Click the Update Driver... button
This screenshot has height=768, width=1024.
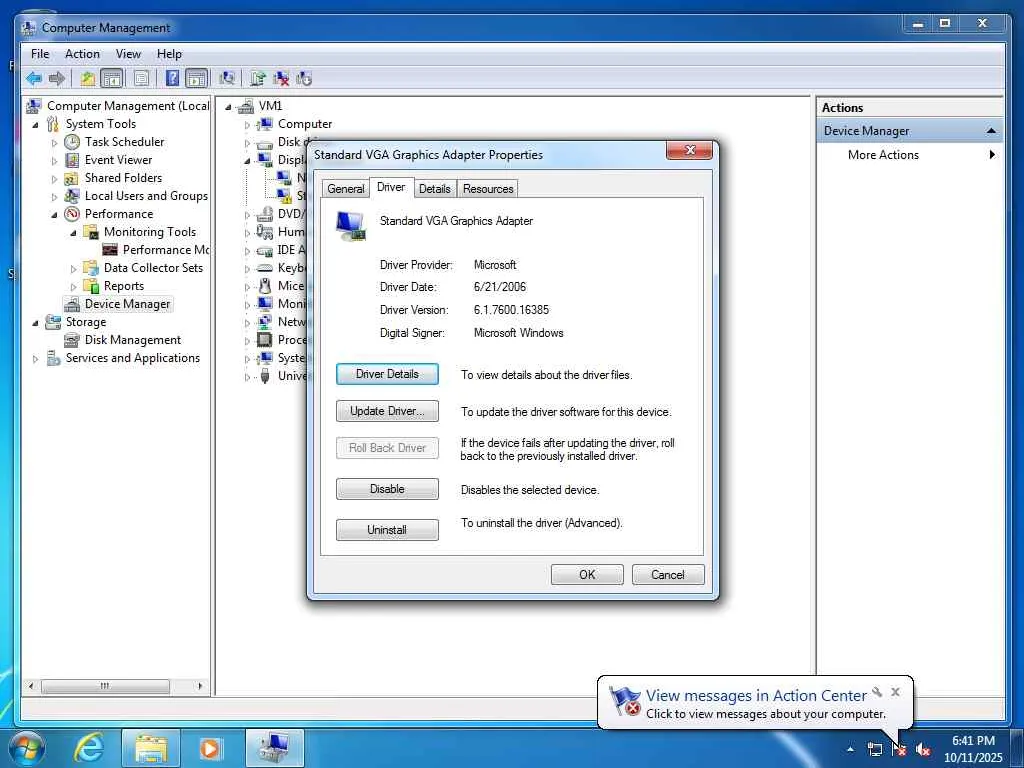pyautogui.click(x=387, y=411)
